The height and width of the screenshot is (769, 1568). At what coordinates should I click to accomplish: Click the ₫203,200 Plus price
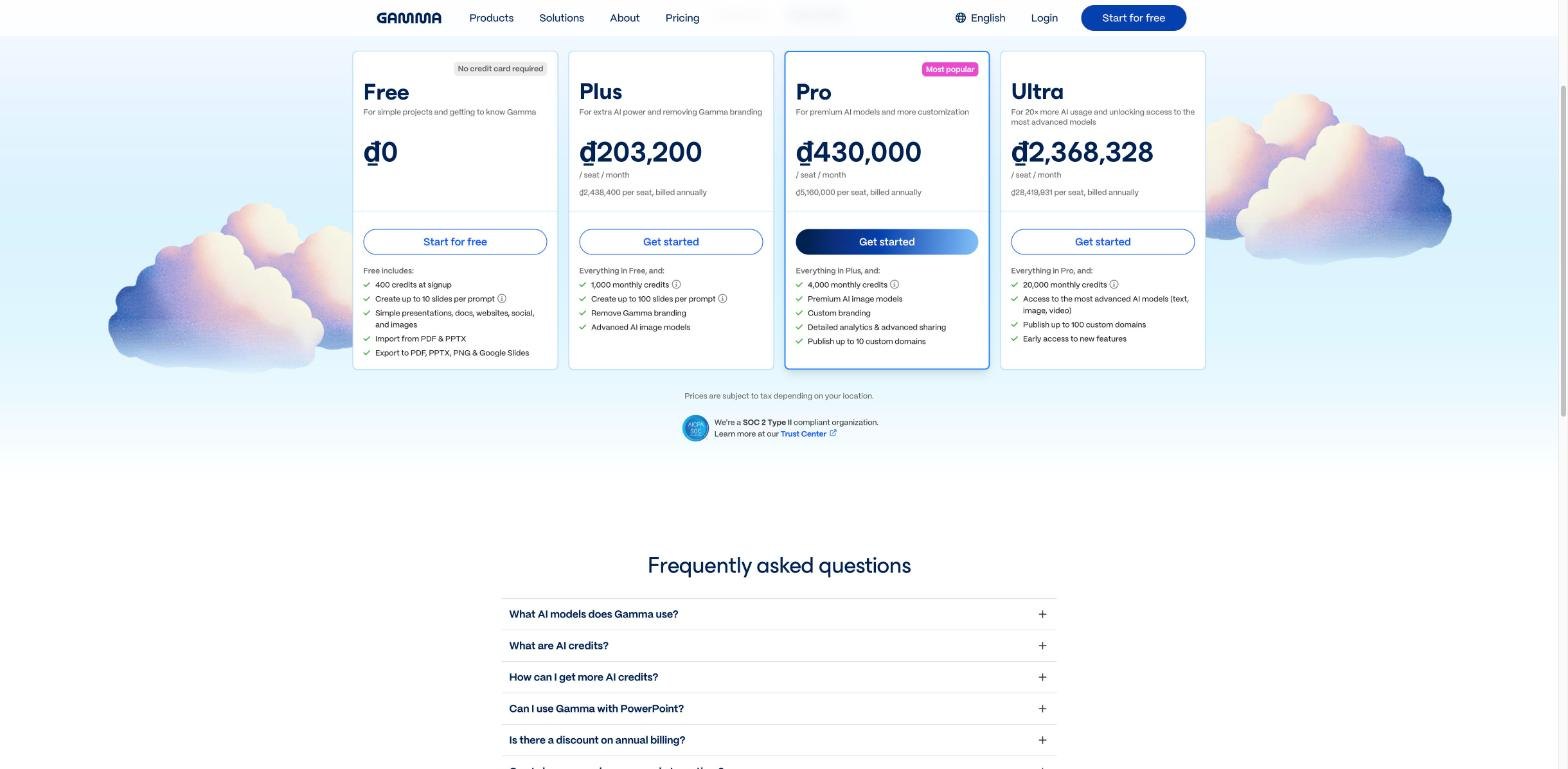point(640,152)
